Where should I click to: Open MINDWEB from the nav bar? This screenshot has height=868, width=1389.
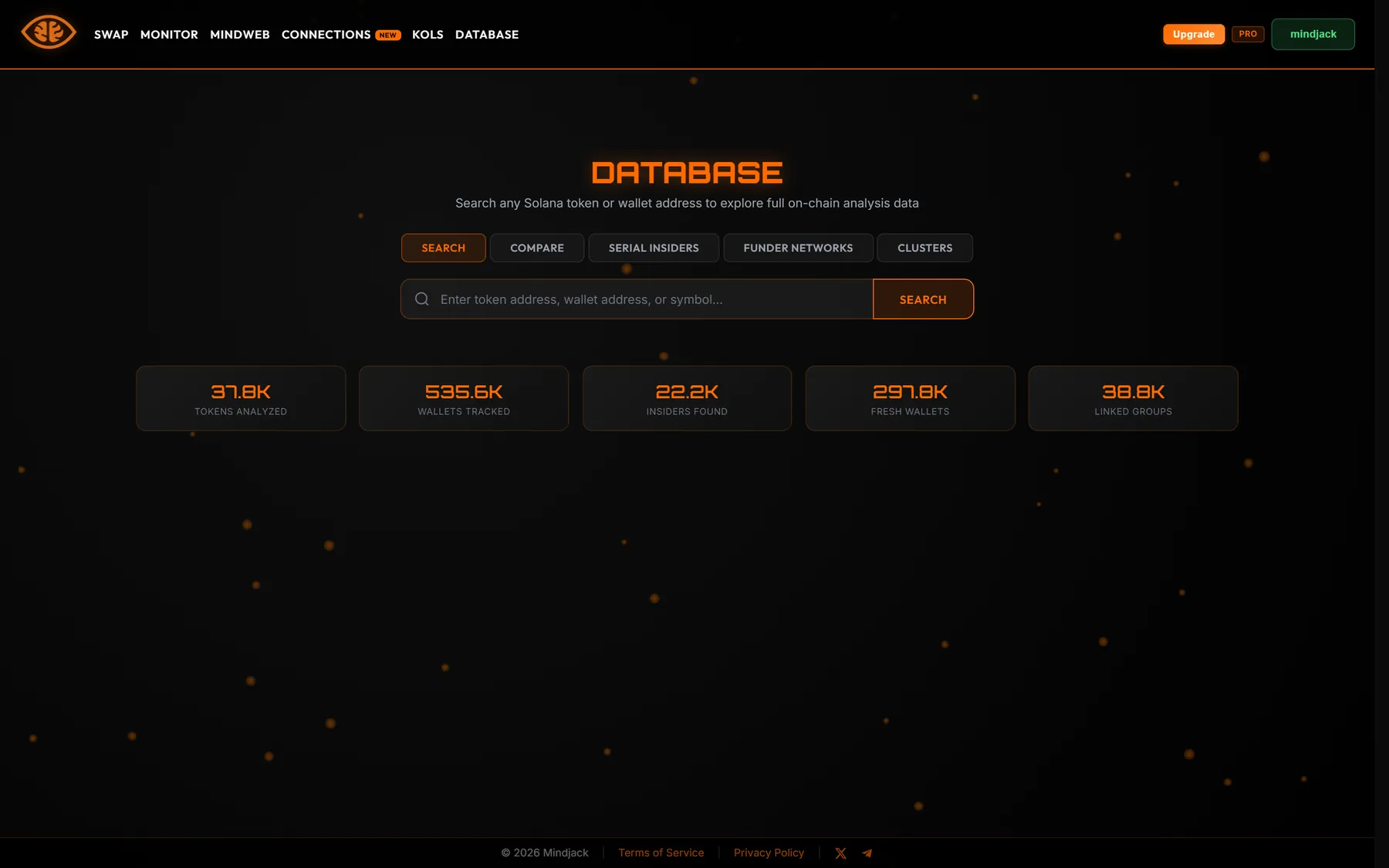tap(240, 35)
